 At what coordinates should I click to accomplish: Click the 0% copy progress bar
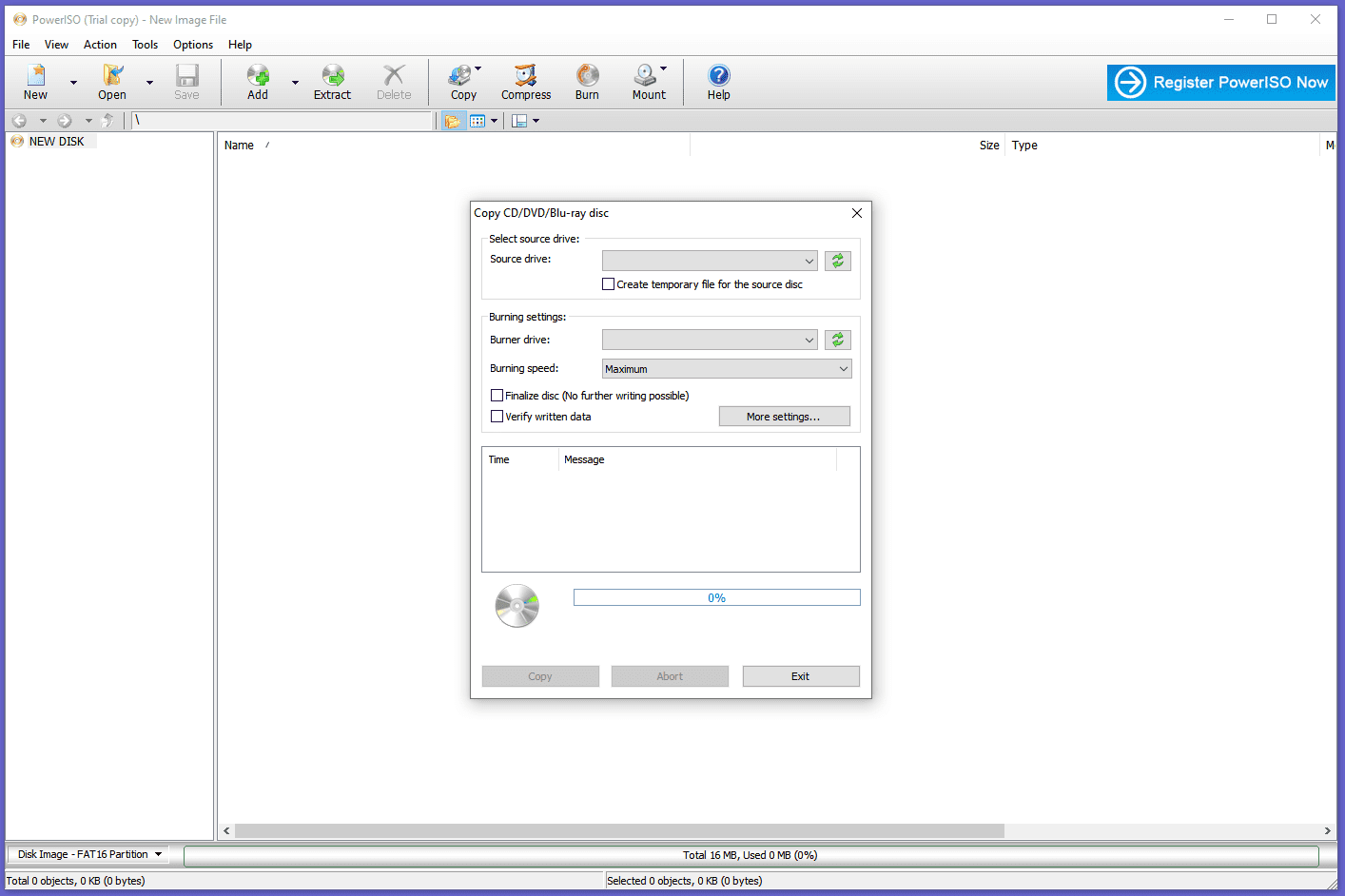point(717,597)
